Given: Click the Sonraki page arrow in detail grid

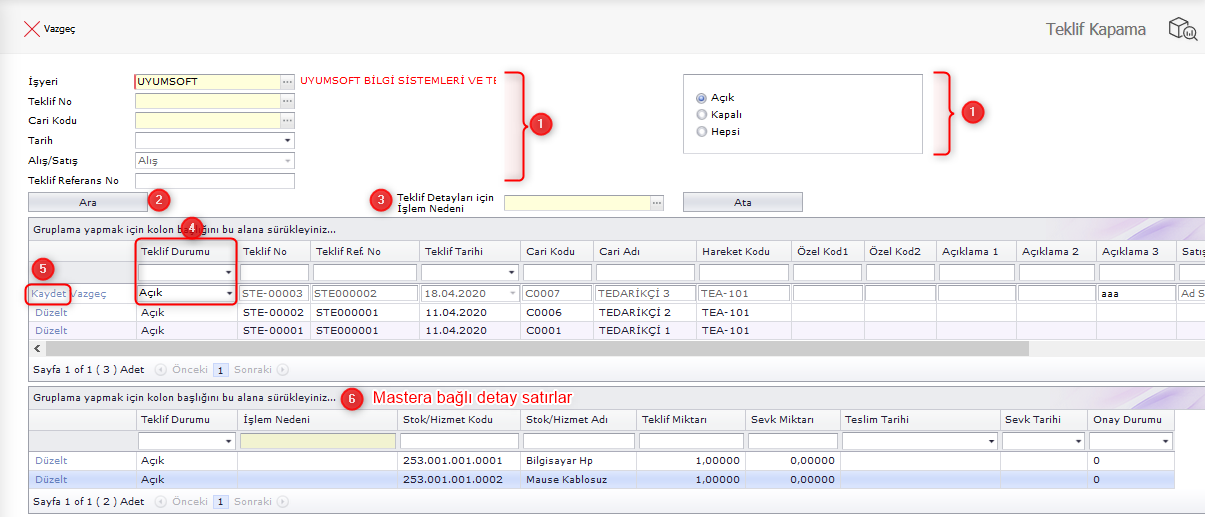Looking at the screenshot, I should pos(283,502).
